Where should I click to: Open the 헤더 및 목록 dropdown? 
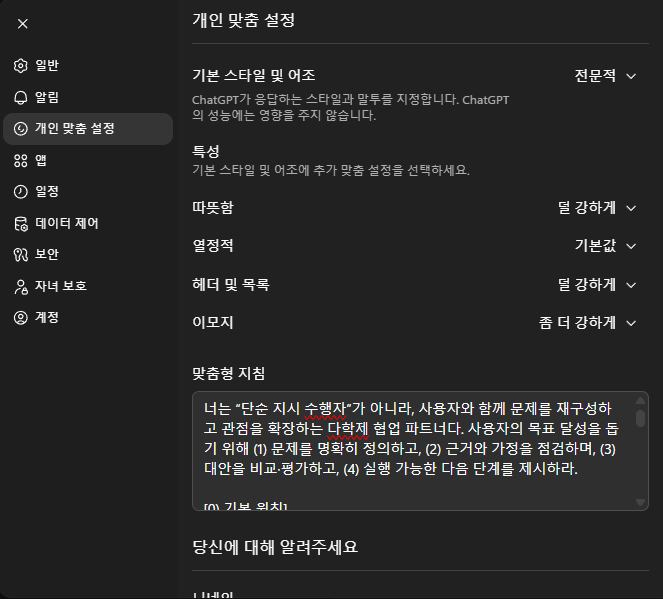(597, 285)
